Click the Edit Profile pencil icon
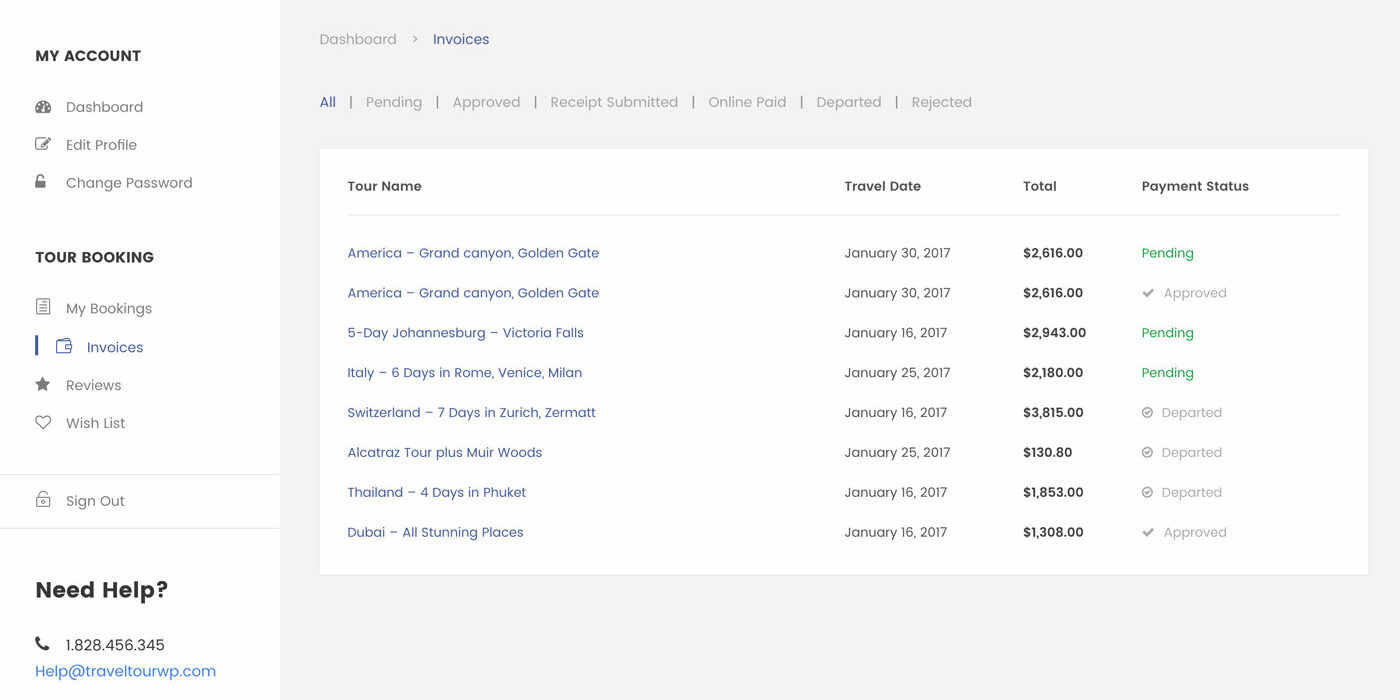Image resolution: width=1400 pixels, height=700 pixels. click(x=43, y=144)
